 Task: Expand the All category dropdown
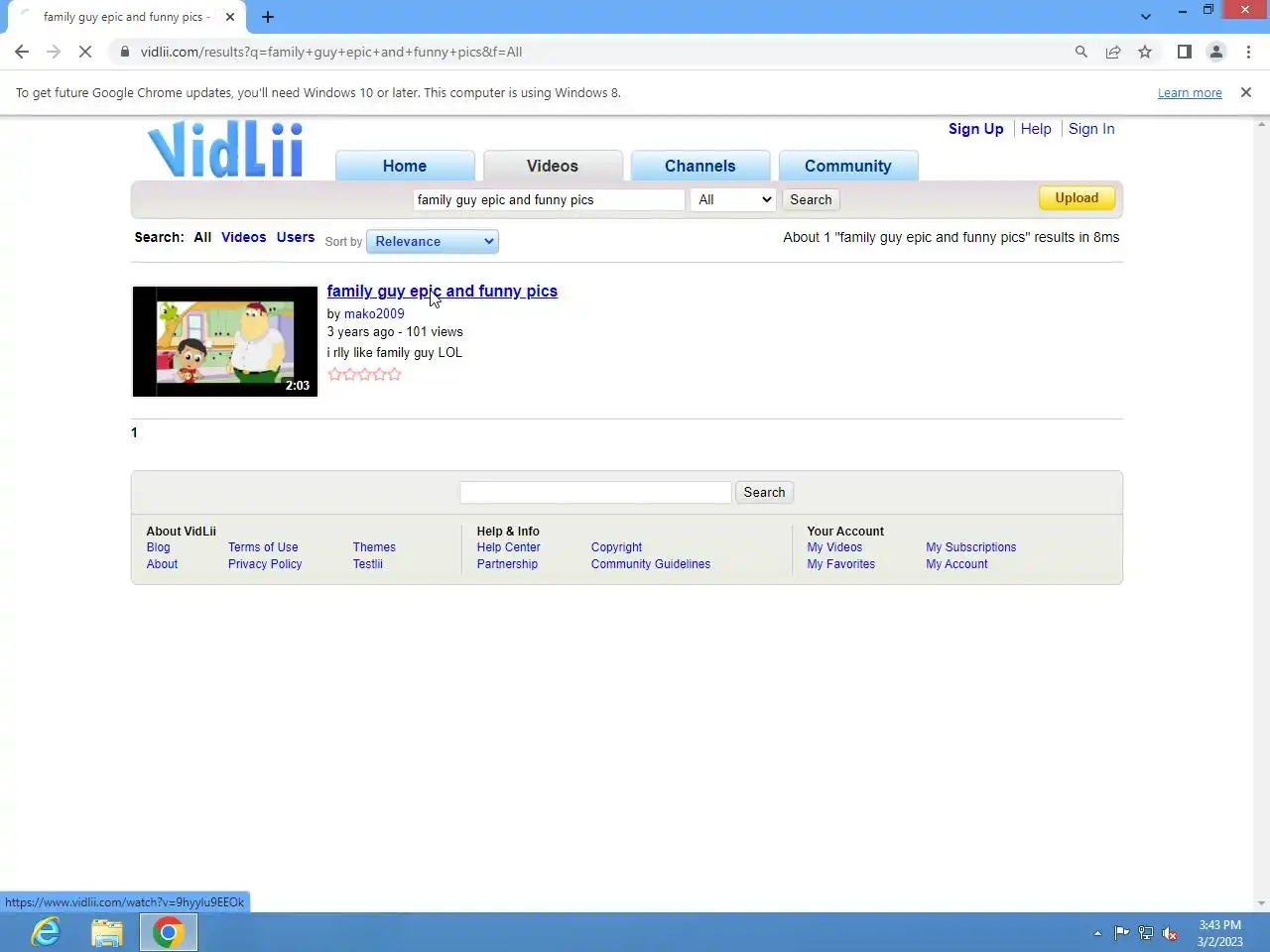(733, 199)
